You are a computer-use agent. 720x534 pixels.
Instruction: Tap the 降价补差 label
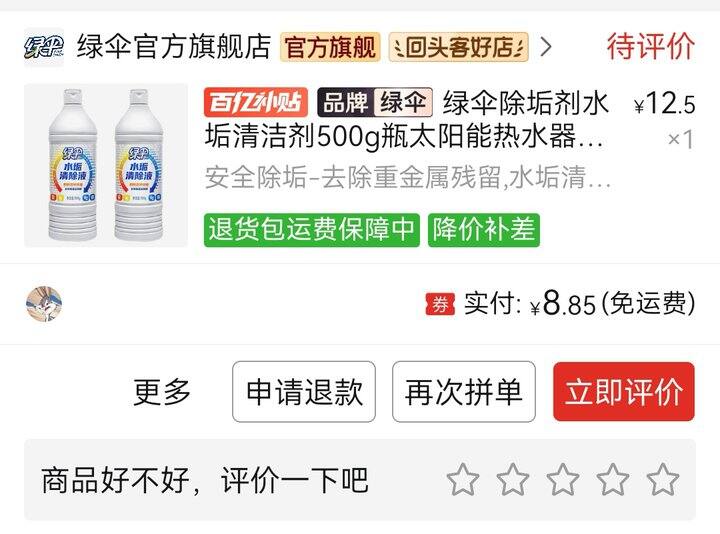point(484,230)
